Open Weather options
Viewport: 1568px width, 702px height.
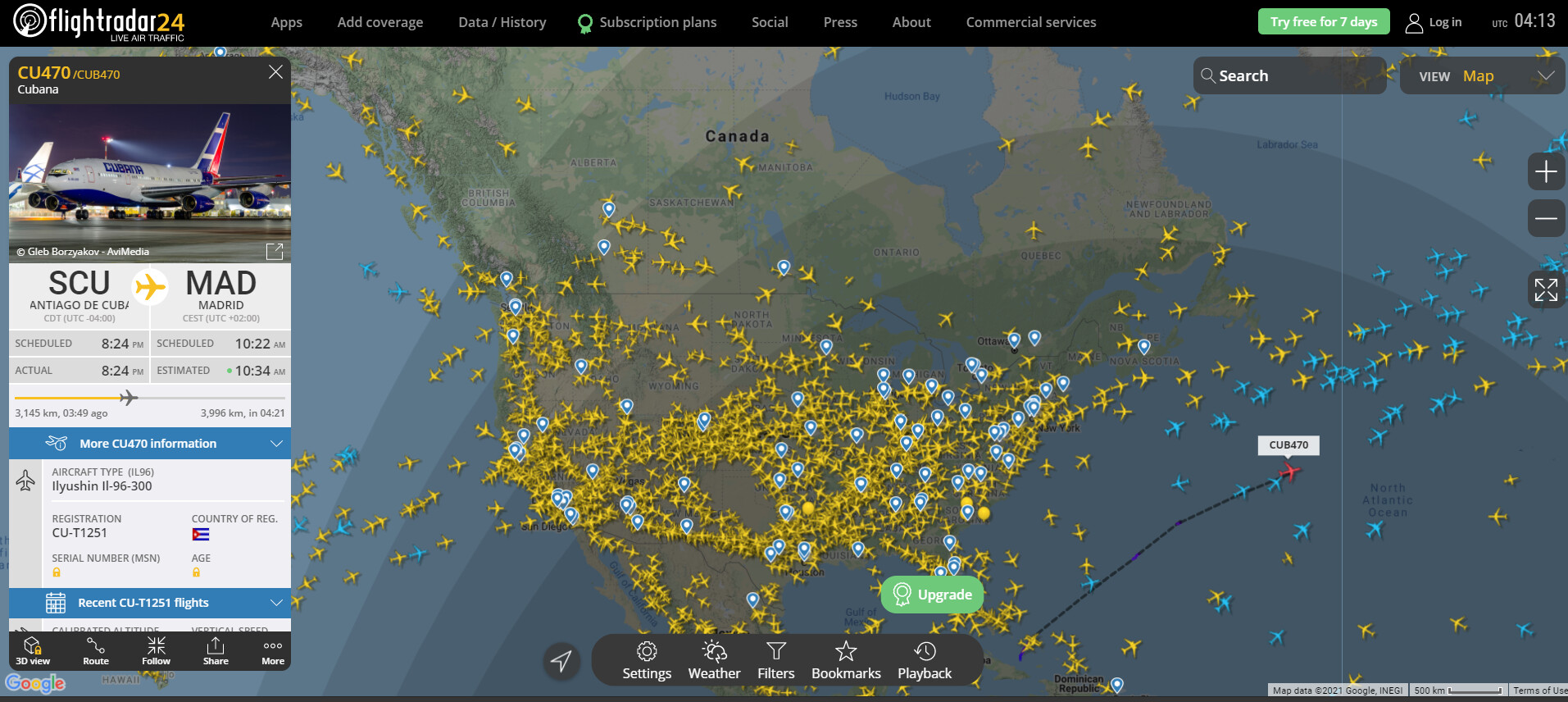coord(714,661)
